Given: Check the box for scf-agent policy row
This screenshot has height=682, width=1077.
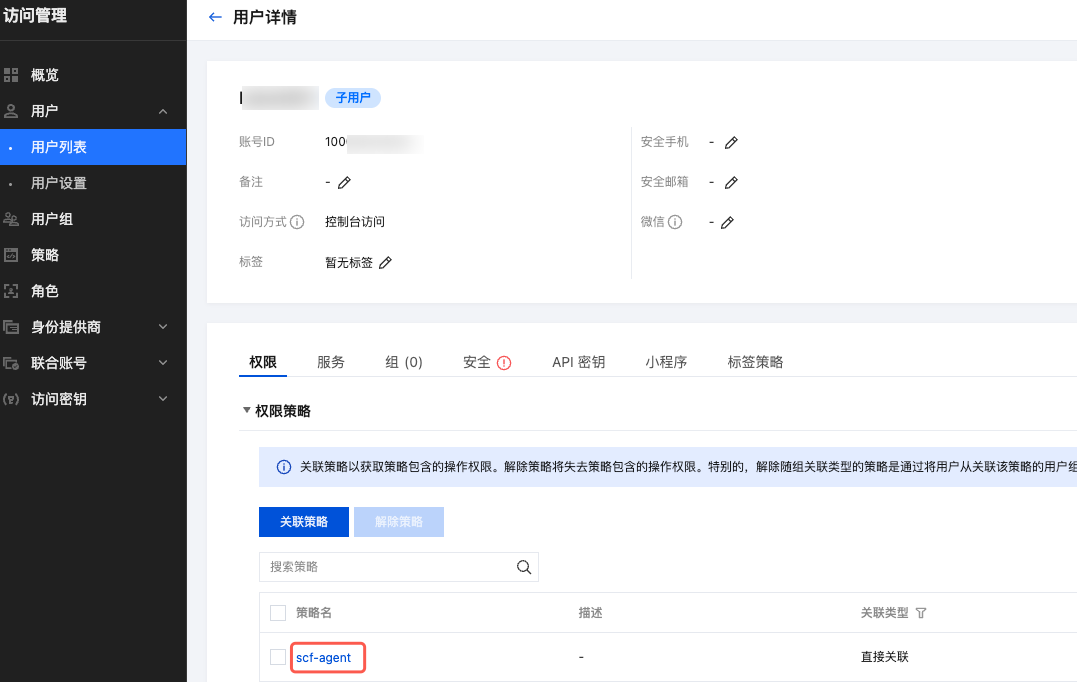Looking at the screenshot, I should tap(278, 657).
